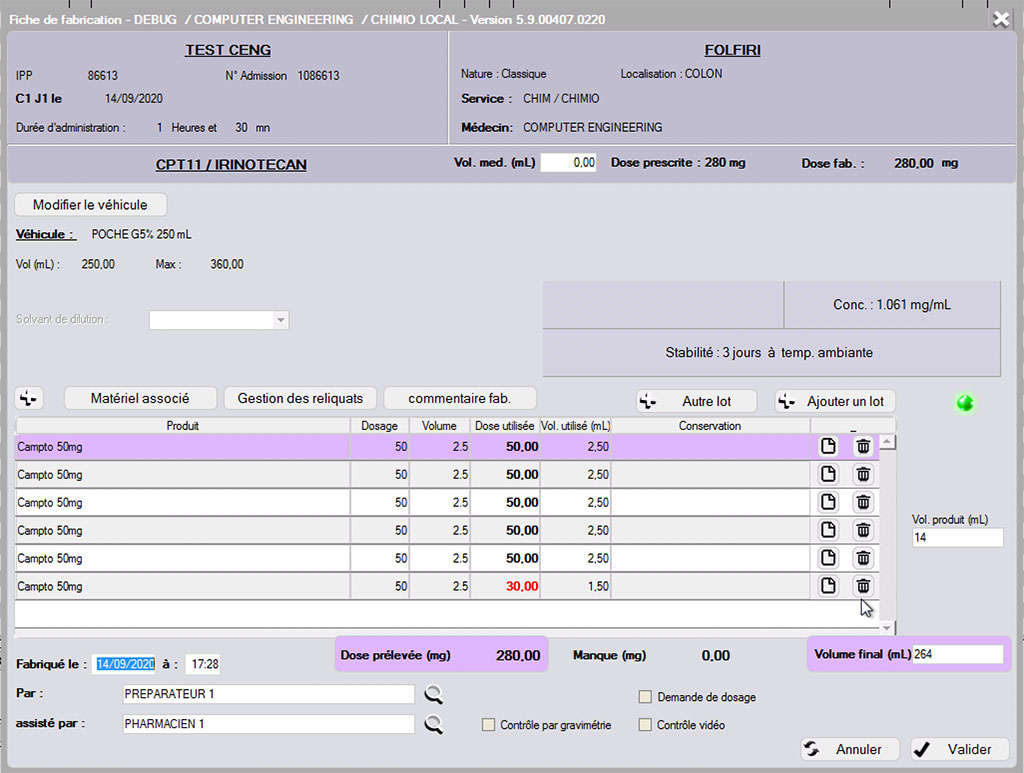Open document icon on first Campto row
The image size is (1024, 773).
(x=828, y=446)
